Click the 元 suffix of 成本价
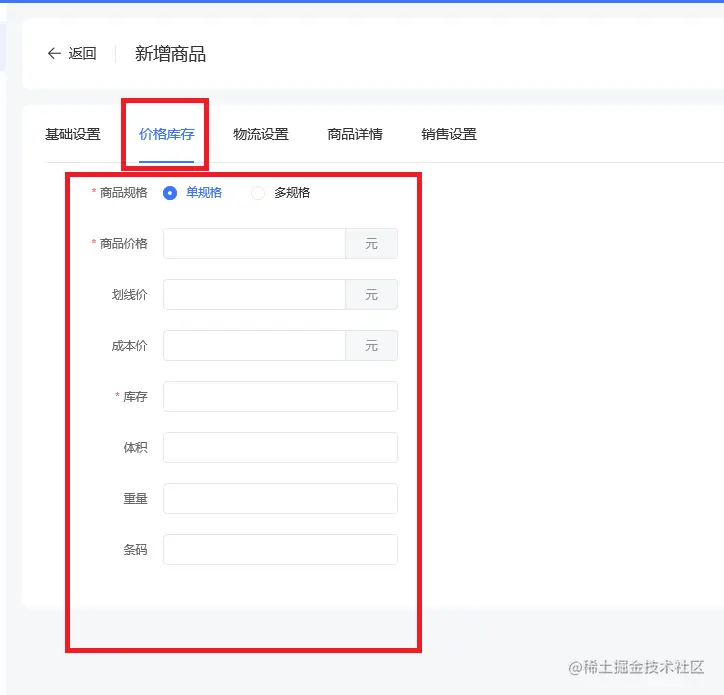This screenshot has width=724, height=695. point(372,345)
